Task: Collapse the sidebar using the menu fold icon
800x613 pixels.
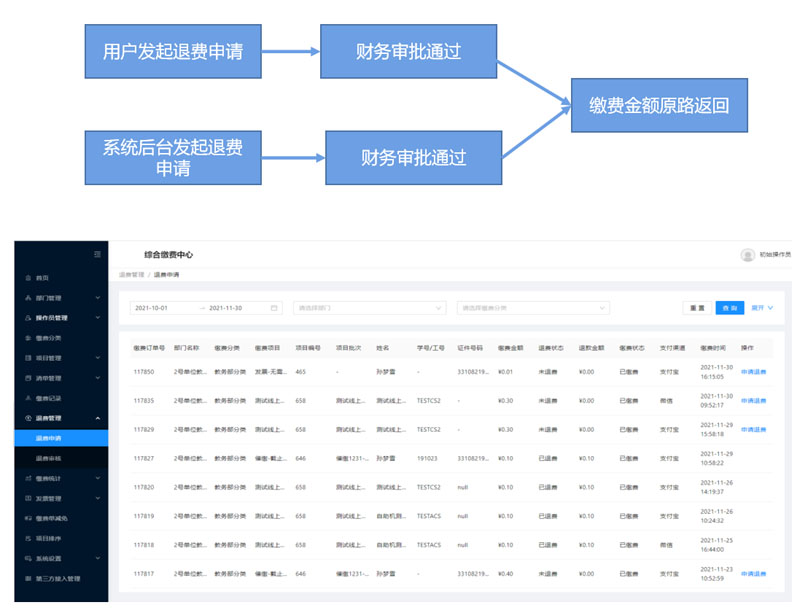Action: click(x=97, y=255)
